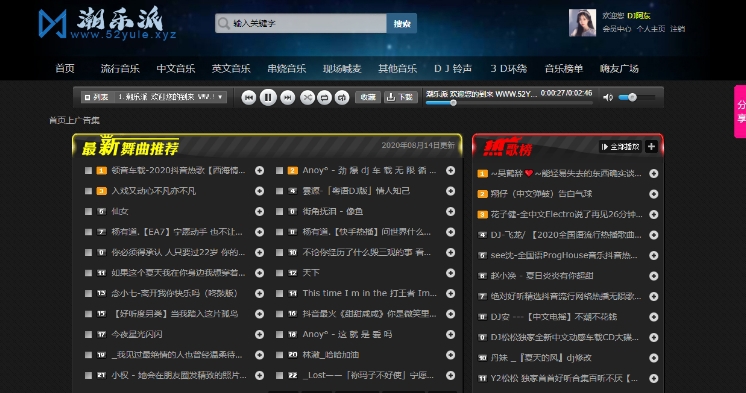This screenshot has width=746, height=393.
Task: Check the box for song 入戏又动心不凡亦不凡
Action: pos(88,191)
